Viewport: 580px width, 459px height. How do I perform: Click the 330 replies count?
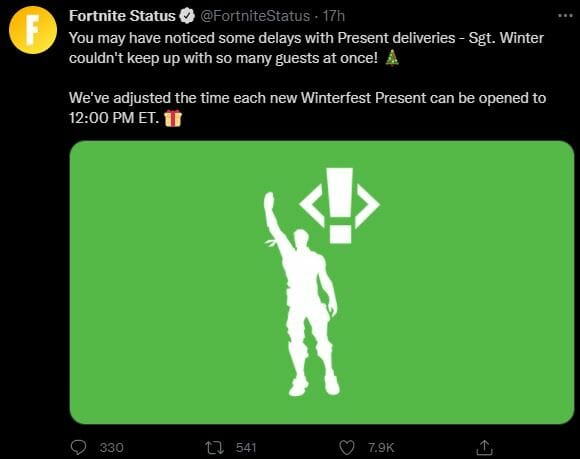pyautogui.click(x=111, y=448)
